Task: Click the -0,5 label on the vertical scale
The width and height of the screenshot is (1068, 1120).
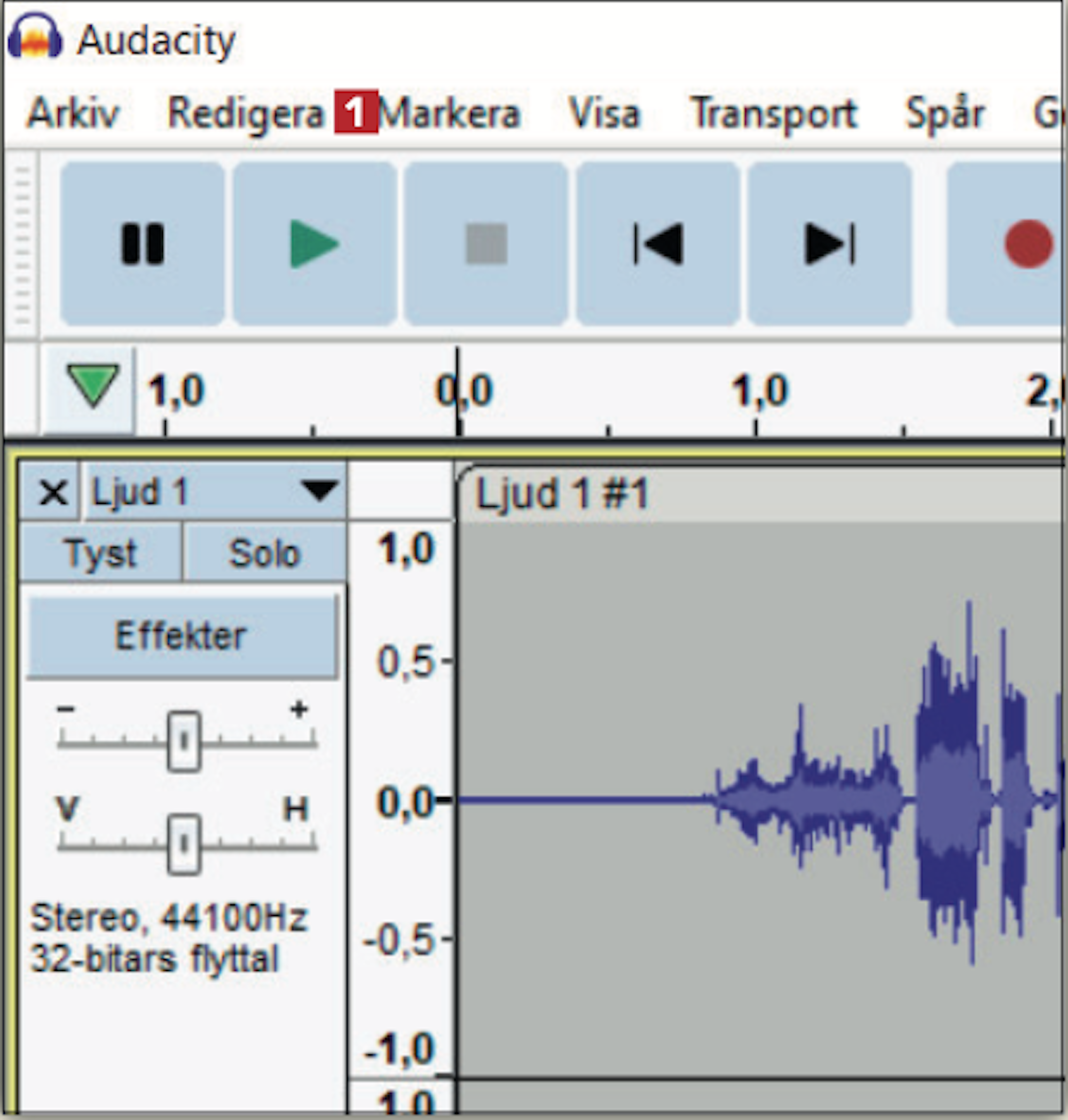Action: click(399, 940)
